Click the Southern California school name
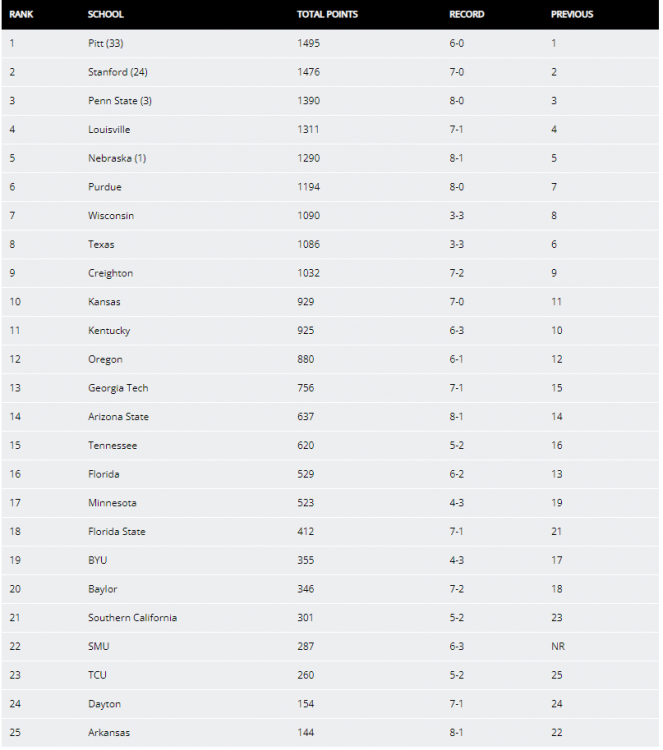This screenshot has height=750, width=663. (132, 618)
